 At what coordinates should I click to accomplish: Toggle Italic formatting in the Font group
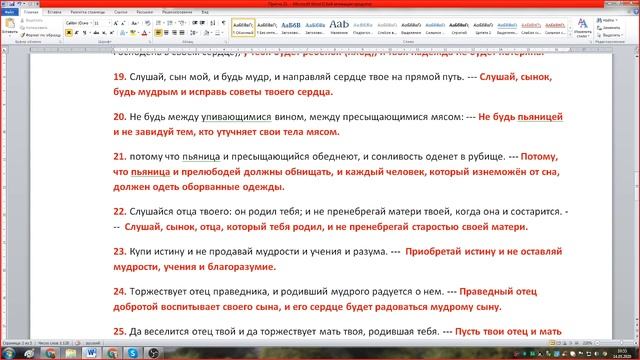(77, 33)
